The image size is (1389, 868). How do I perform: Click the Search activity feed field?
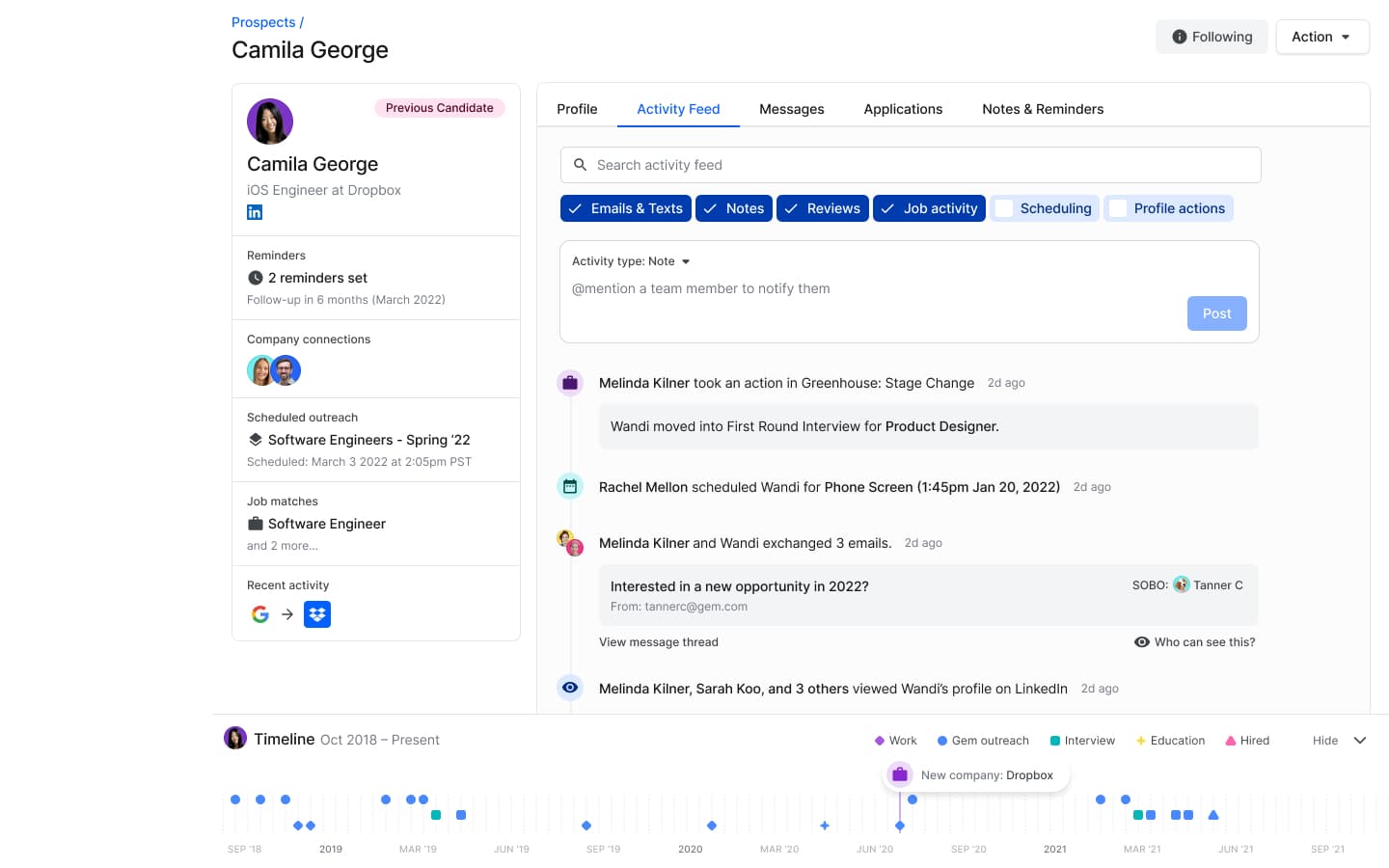910,165
